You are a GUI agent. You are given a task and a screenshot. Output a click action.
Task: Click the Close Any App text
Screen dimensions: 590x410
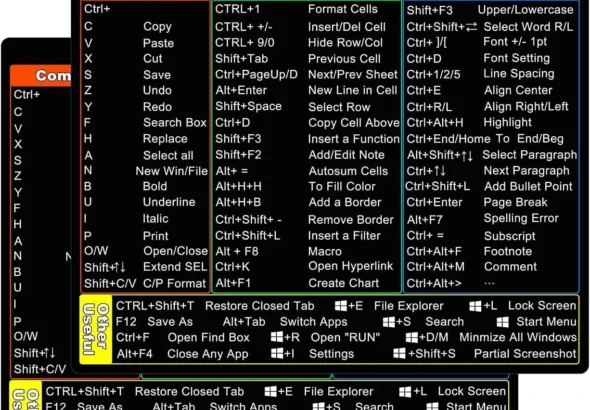[x=207, y=354]
